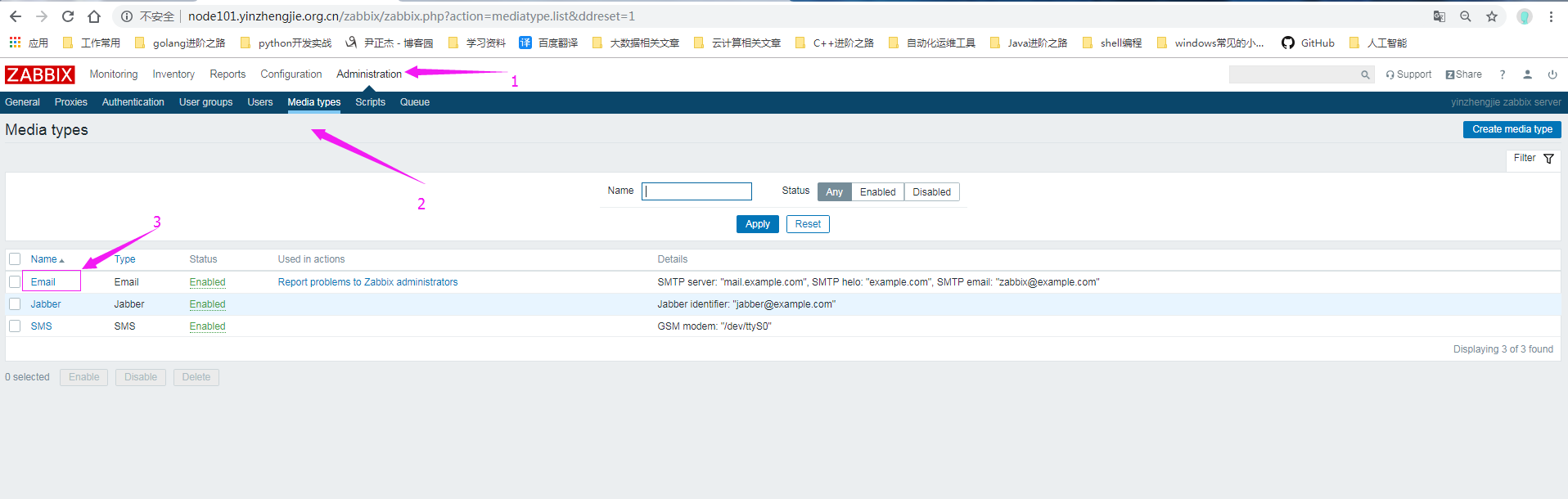This screenshot has height=499, width=1568.
Task: Open the 人工智能 bookmark folder
Action: point(1378,43)
